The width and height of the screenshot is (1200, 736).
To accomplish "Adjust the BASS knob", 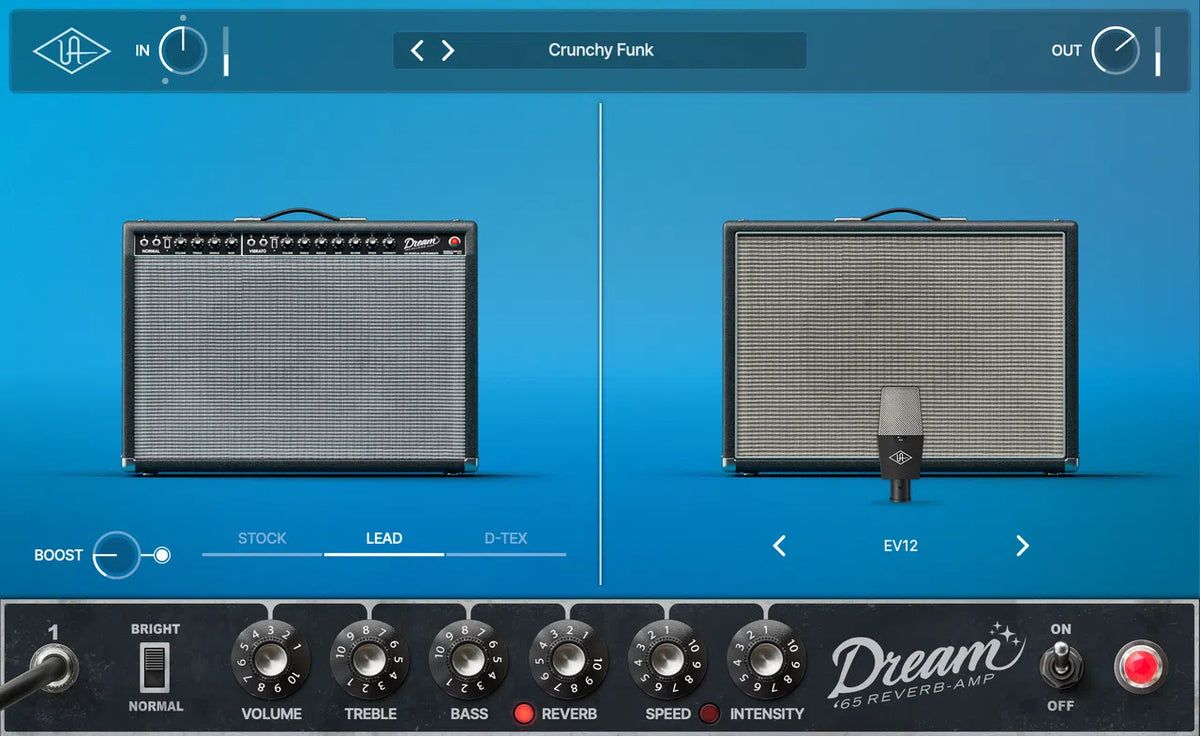I will [468, 660].
